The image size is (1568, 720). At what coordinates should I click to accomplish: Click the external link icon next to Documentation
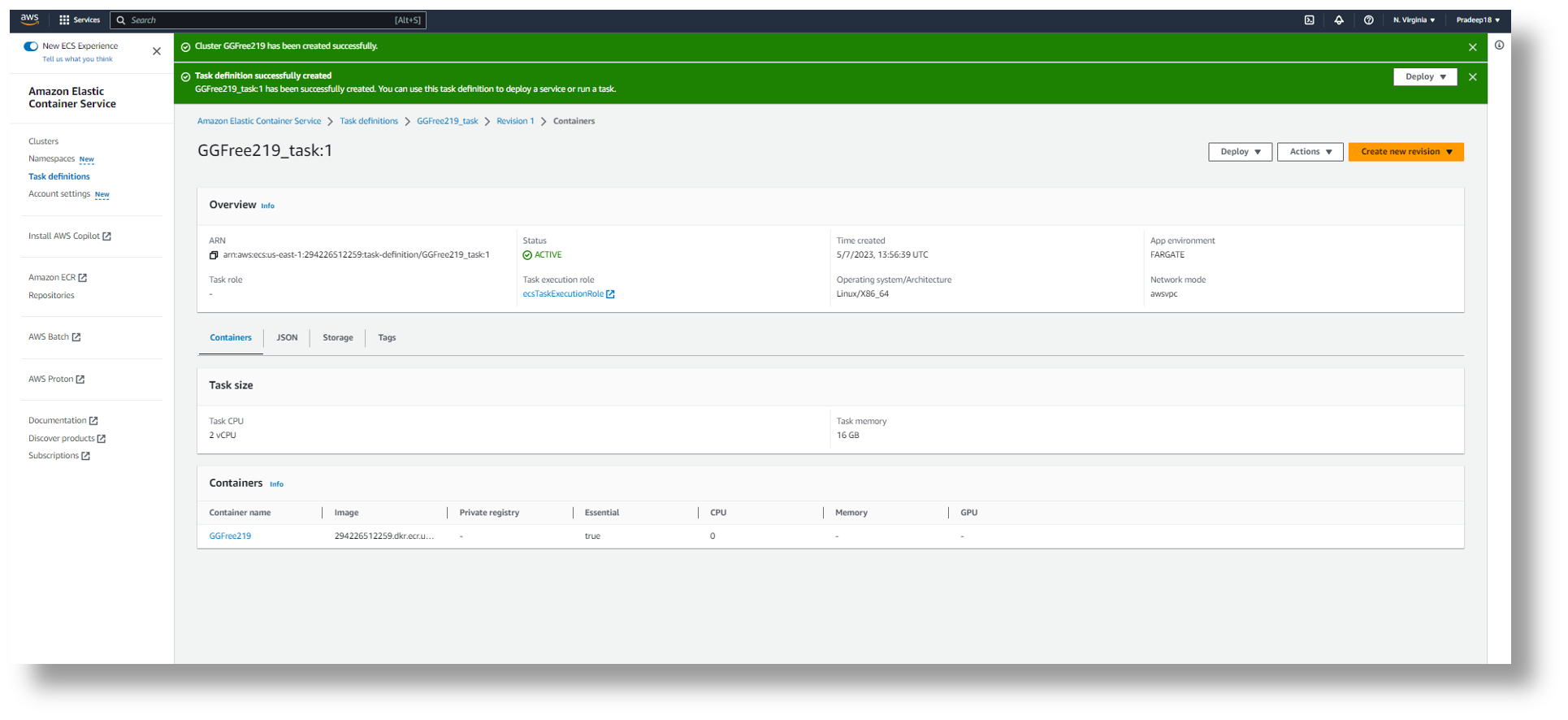click(93, 421)
